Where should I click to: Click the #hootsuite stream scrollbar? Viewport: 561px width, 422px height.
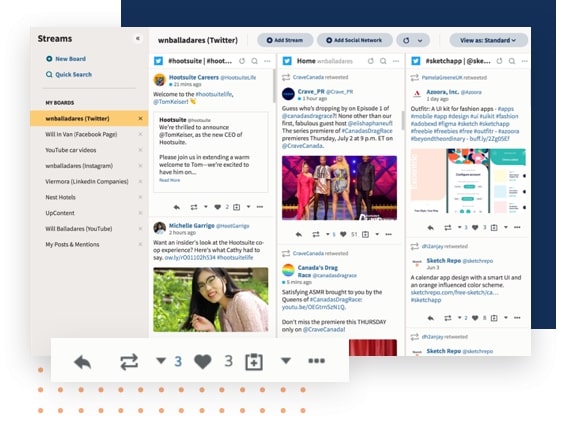pos(274,86)
